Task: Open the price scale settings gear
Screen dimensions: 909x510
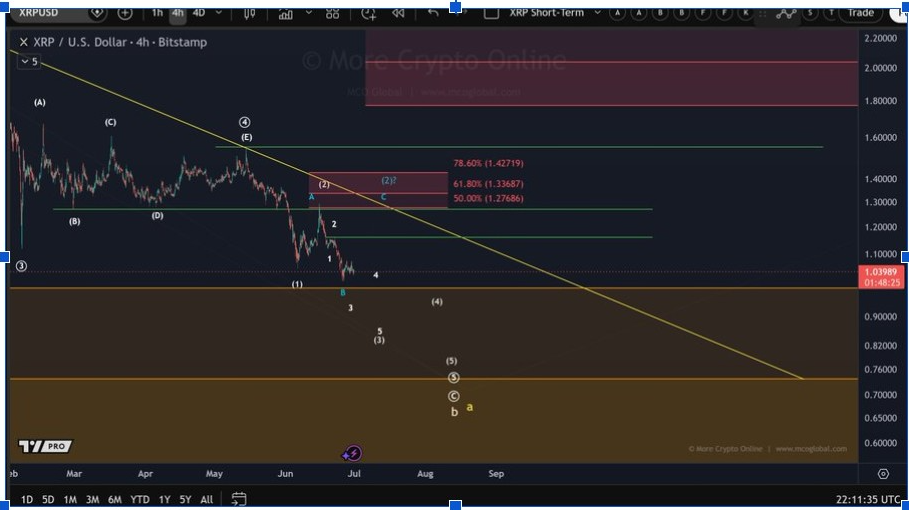Action: click(883, 474)
